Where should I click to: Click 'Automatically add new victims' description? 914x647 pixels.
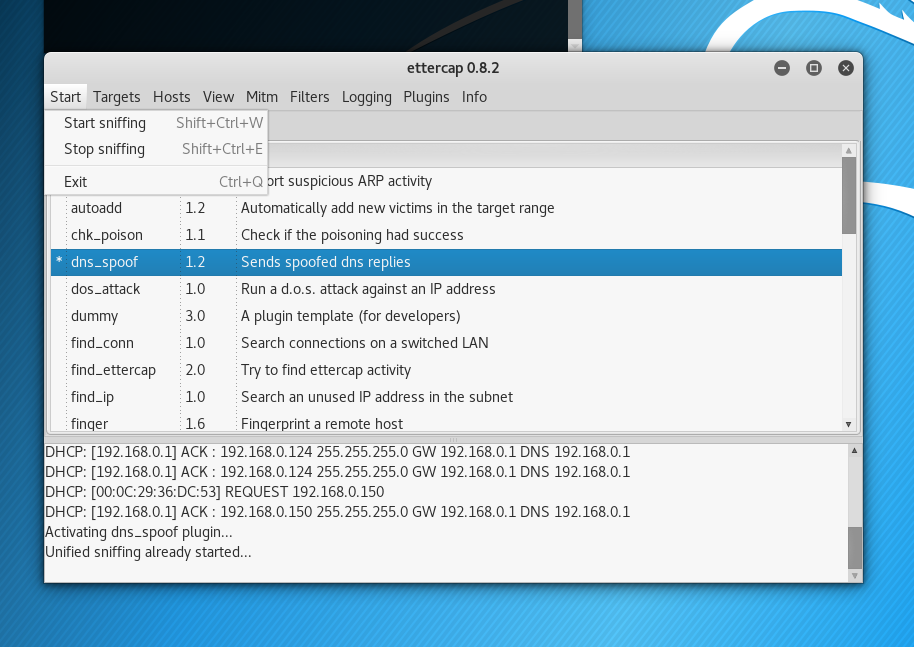coord(398,208)
